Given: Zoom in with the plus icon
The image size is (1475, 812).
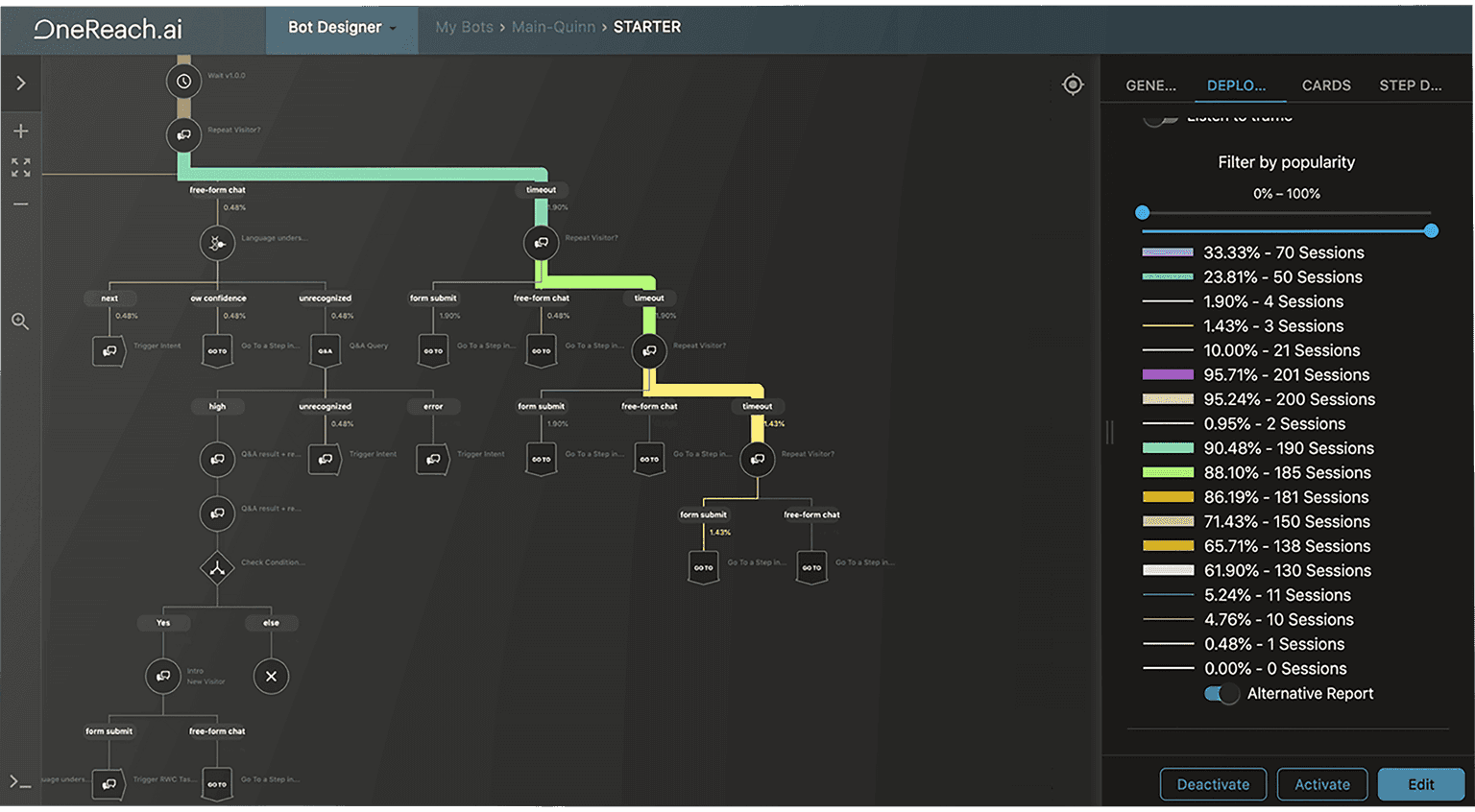Looking at the screenshot, I should 21,131.
